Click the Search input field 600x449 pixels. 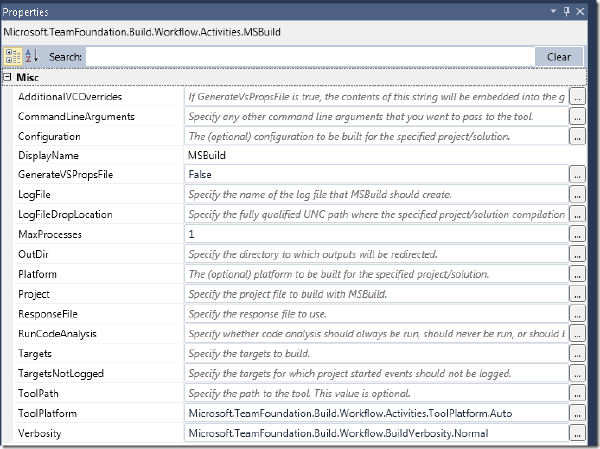coord(310,57)
